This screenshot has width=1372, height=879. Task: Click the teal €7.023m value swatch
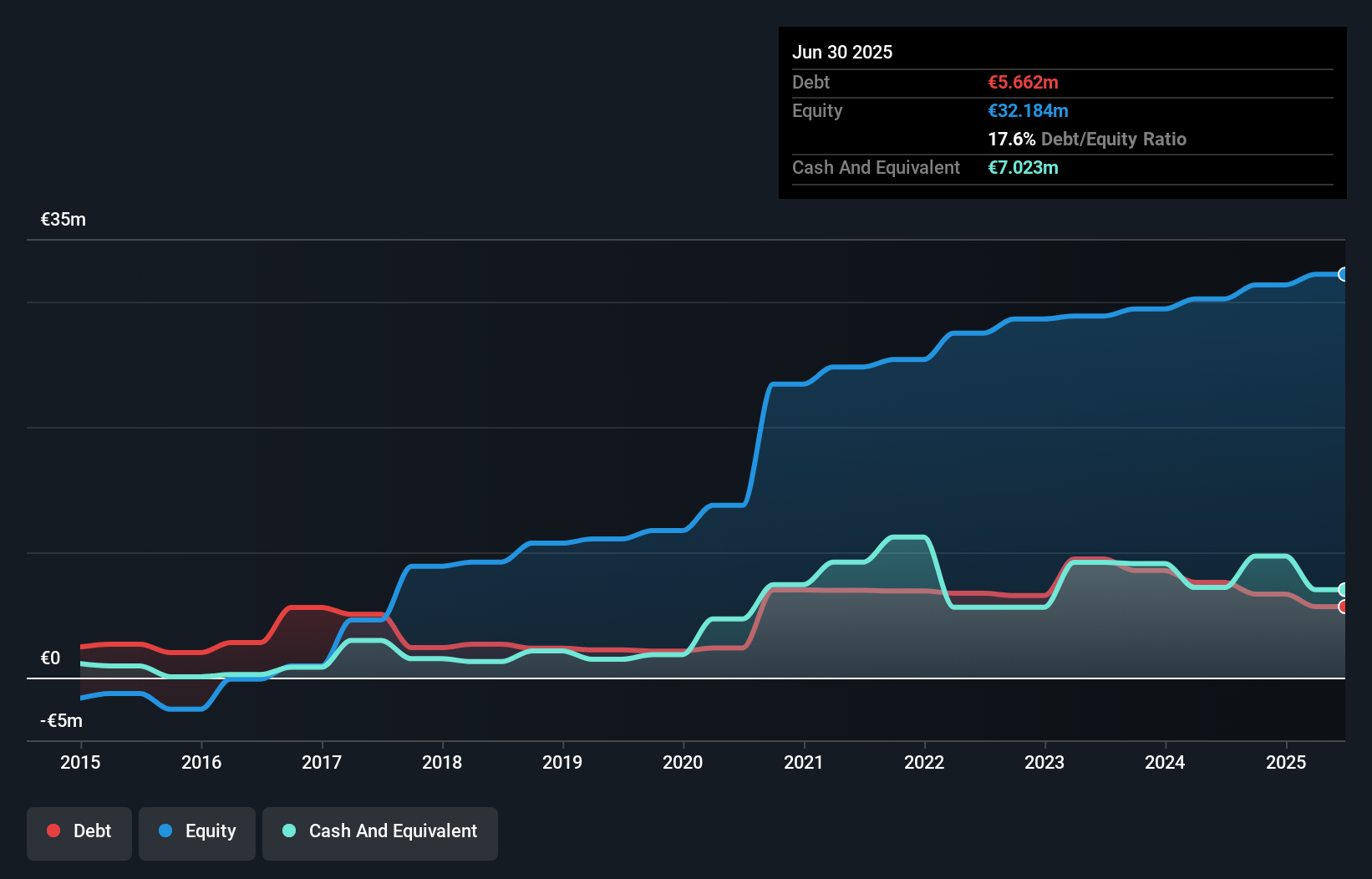pos(1024,167)
